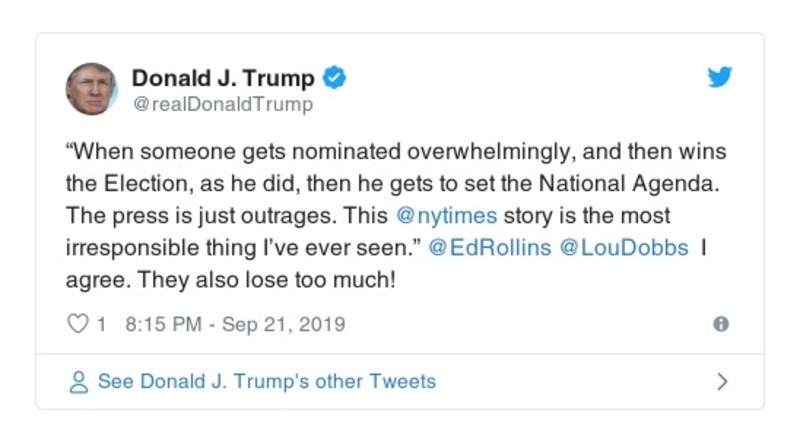Select See Donald J. Trump's other Tweets

pyautogui.click(x=266, y=382)
